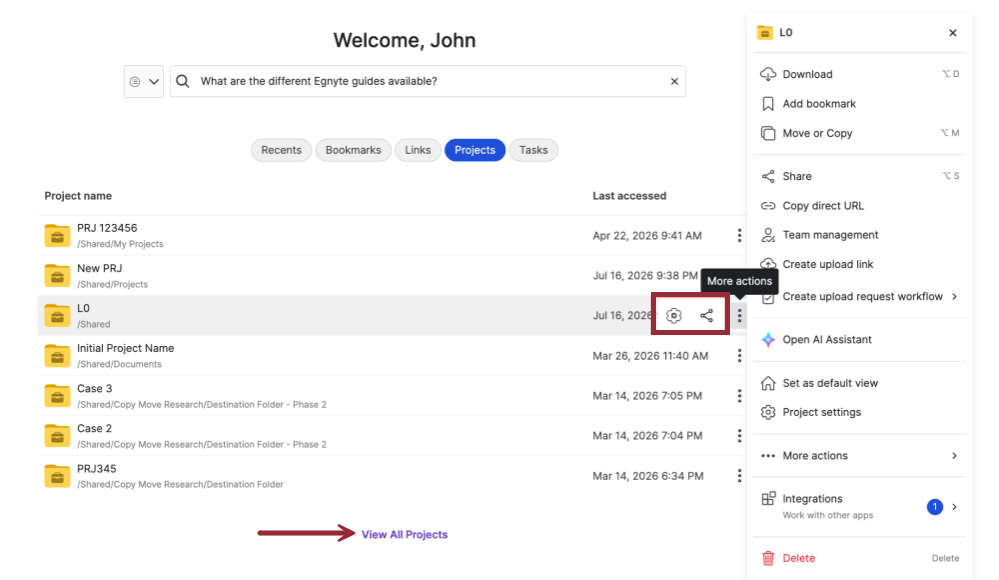Open search scope dropdown
999x580 pixels.
(143, 82)
